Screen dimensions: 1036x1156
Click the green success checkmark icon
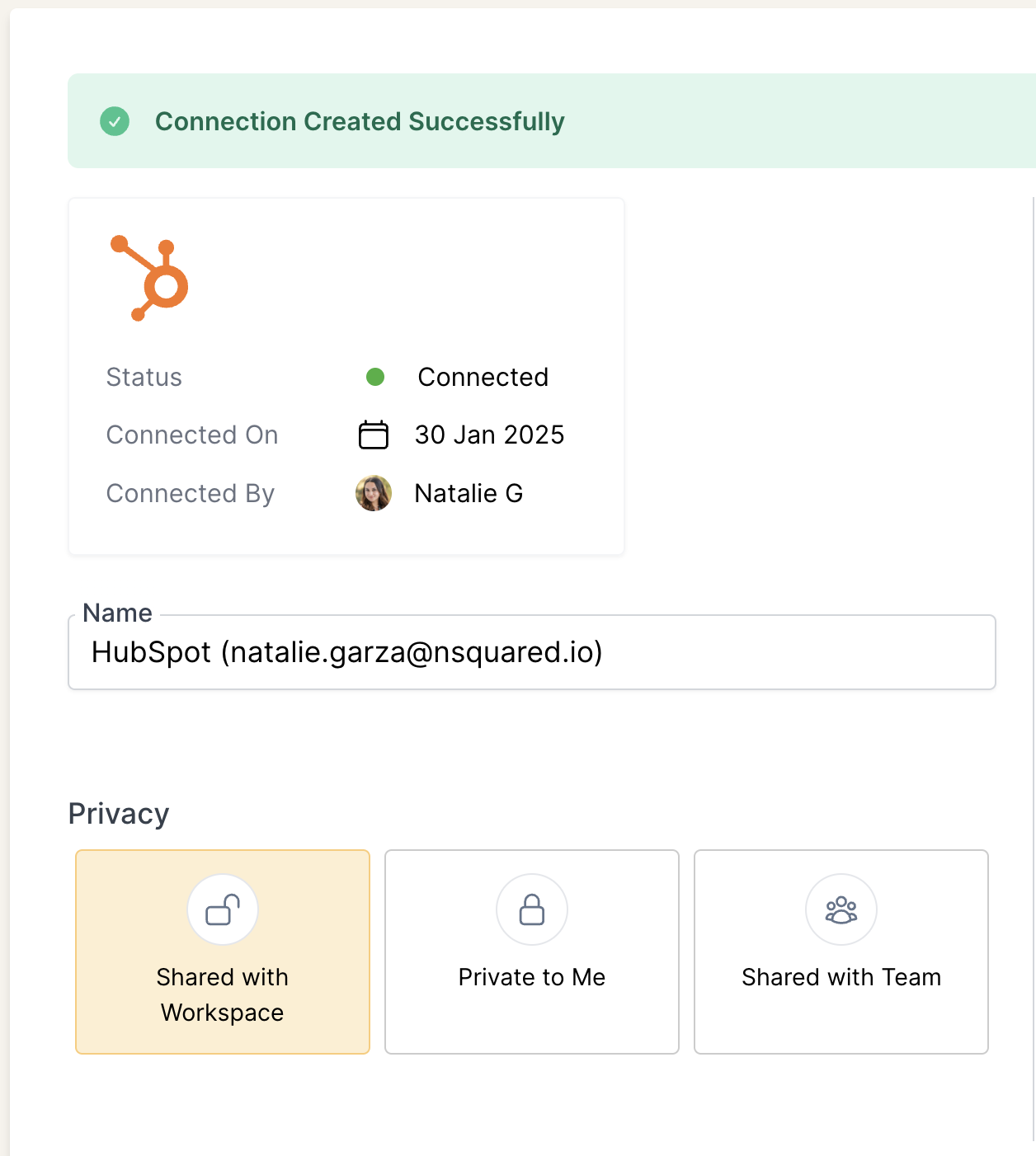(x=115, y=121)
